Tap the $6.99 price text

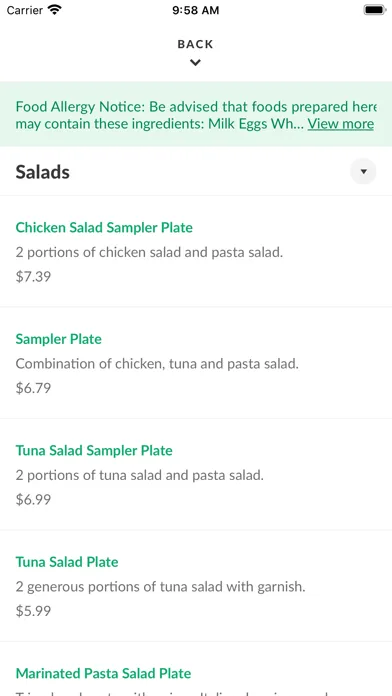pos(33,499)
